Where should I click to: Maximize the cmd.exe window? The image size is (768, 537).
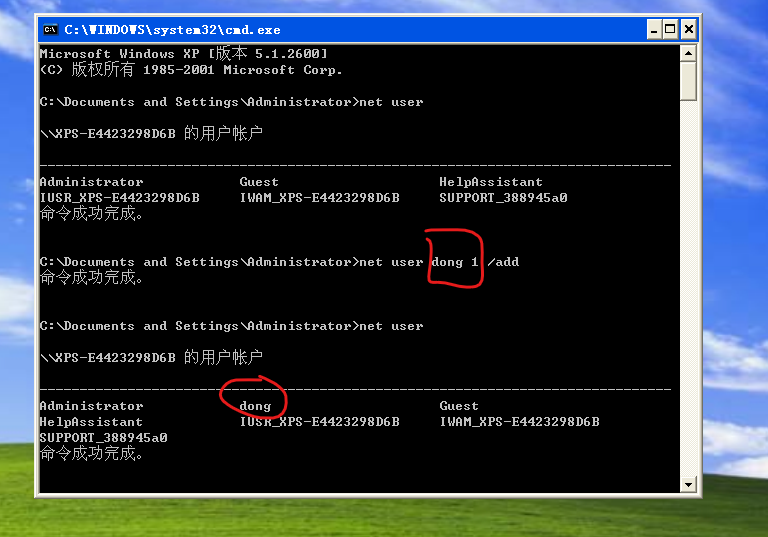(x=671, y=30)
